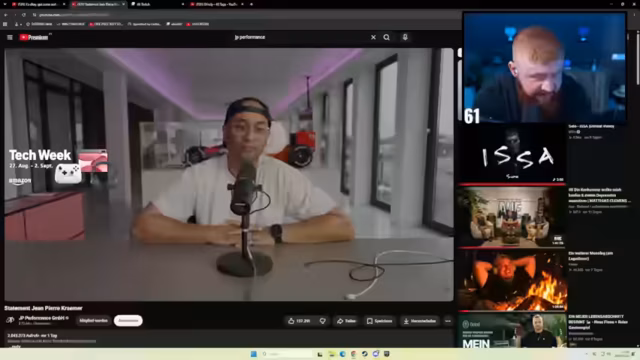Click the Mitglied werden button
Image resolution: width=640 pixels, height=360 pixels.
click(x=93, y=320)
